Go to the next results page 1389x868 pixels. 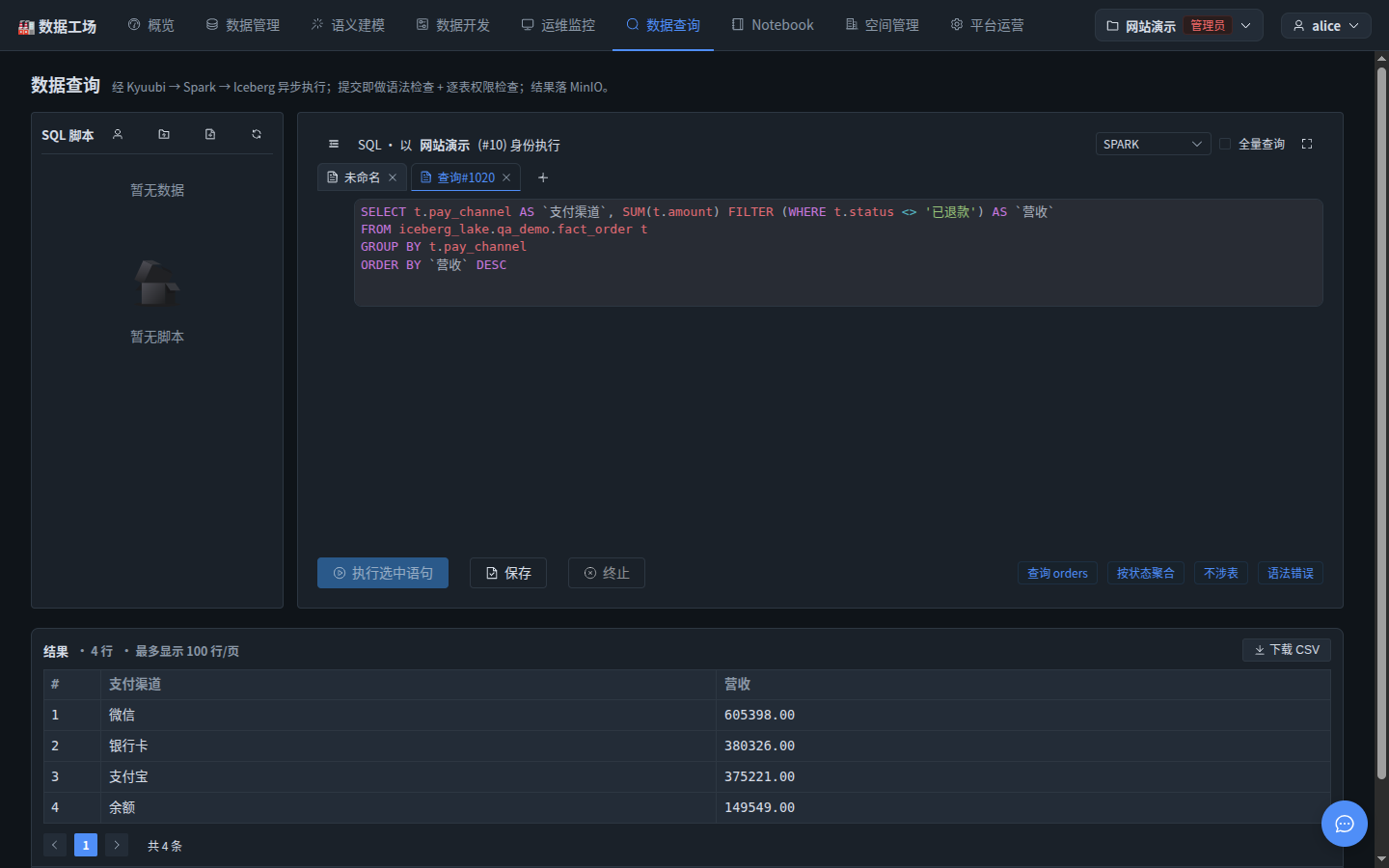[117, 845]
